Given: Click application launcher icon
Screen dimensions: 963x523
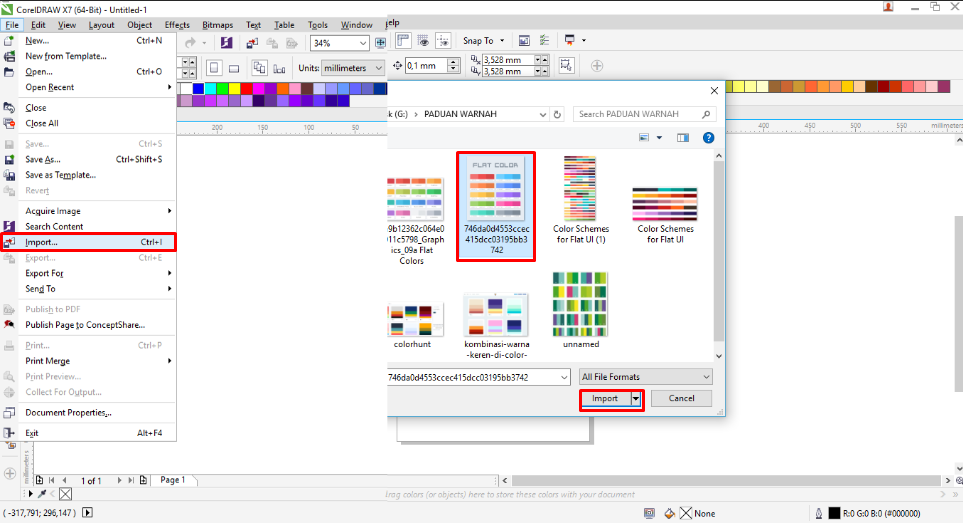Looking at the screenshot, I should 570,41.
